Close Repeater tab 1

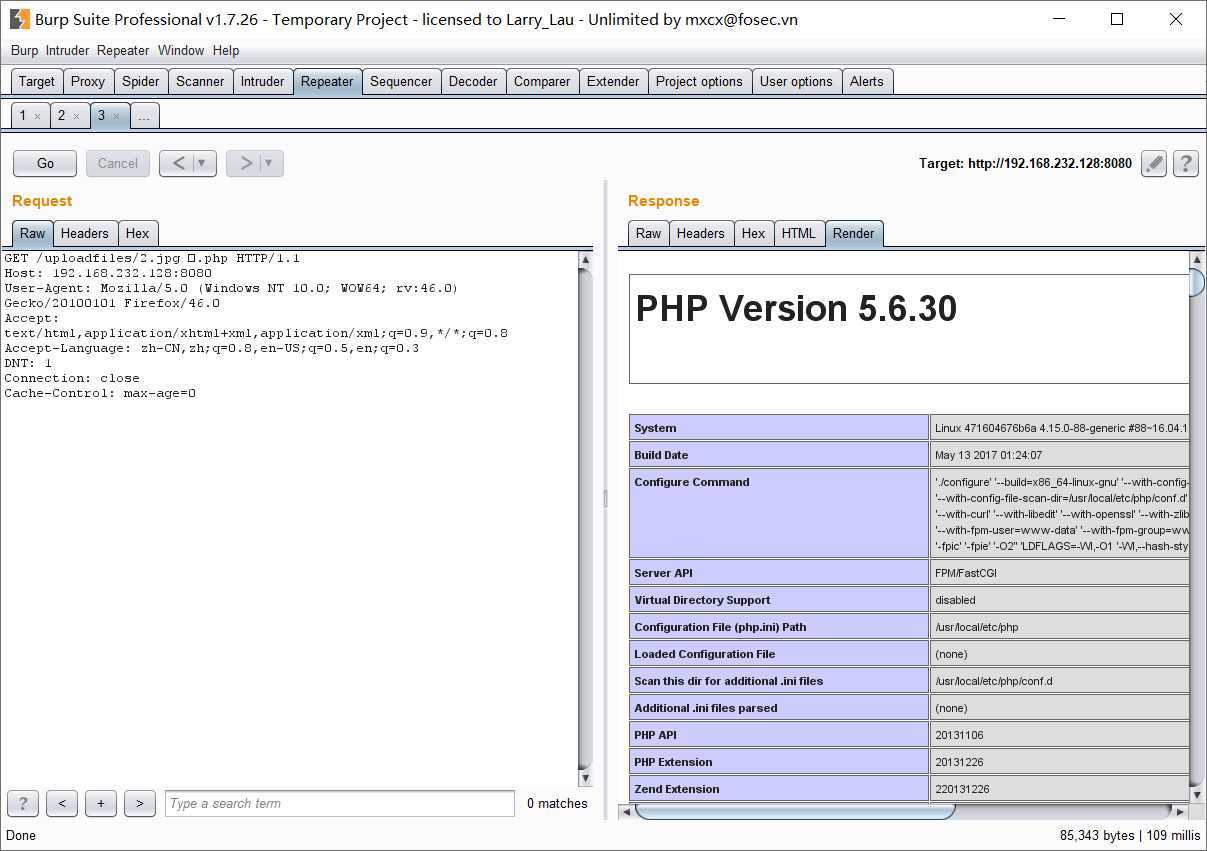tap(38, 117)
